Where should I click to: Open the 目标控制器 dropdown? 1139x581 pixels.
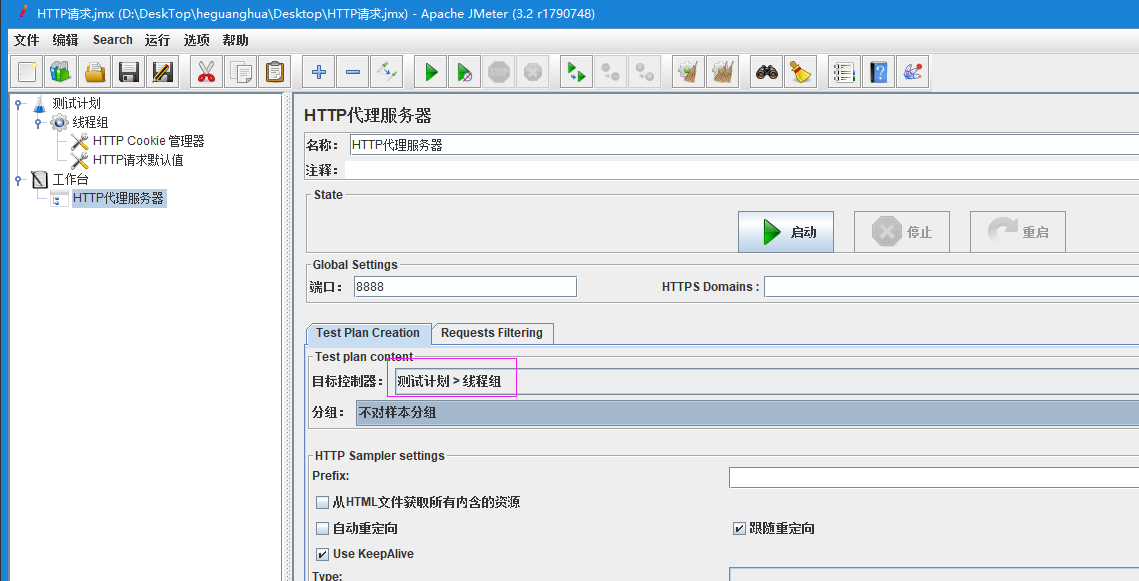coord(766,381)
